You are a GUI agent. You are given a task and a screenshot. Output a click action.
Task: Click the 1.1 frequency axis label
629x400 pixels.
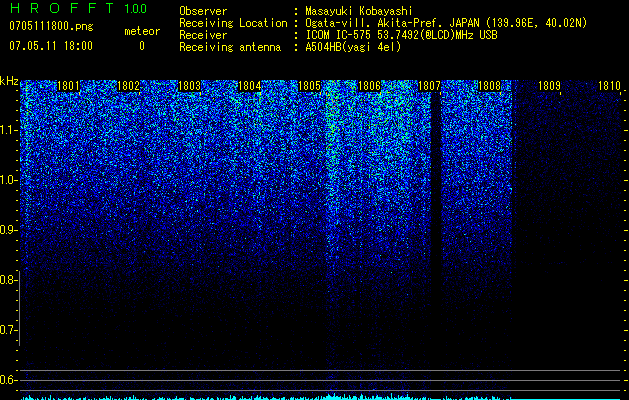(x=9, y=130)
